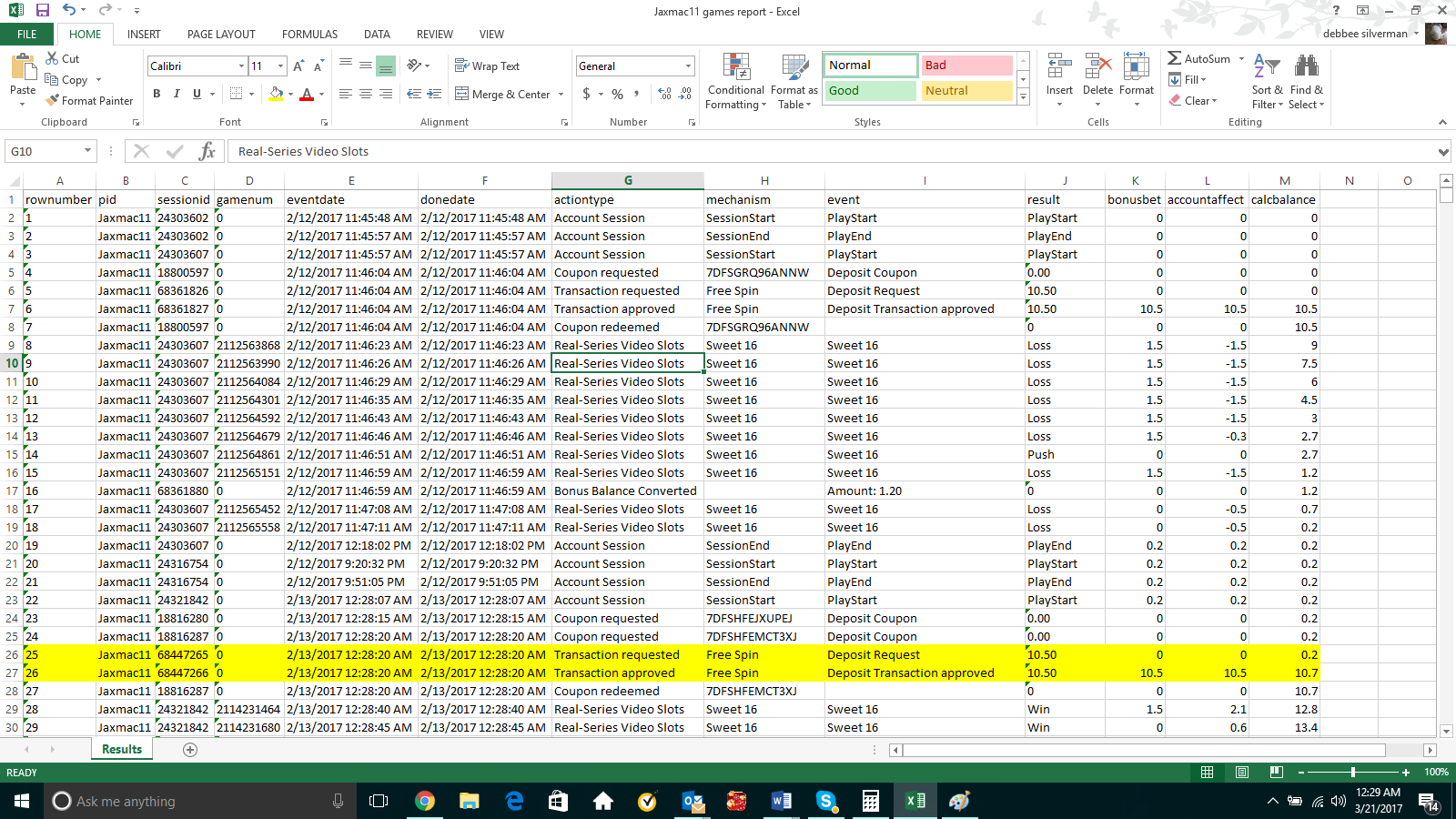Viewport: 1456px width, 819px height.
Task: Toggle Italic formatting
Action: (177, 94)
